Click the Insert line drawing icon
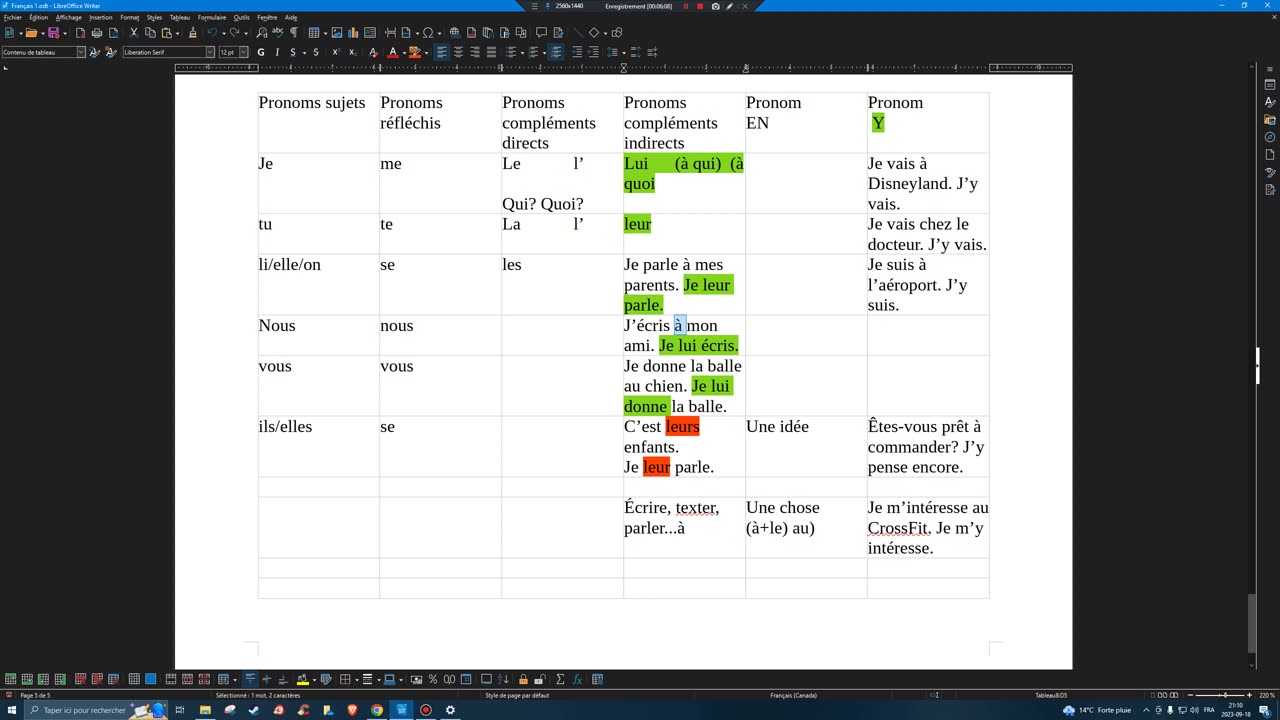The width and height of the screenshot is (1280, 720). (x=578, y=33)
